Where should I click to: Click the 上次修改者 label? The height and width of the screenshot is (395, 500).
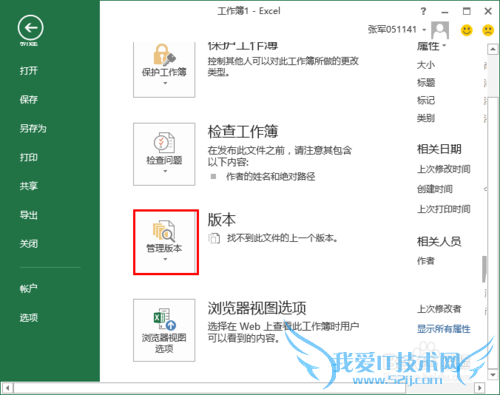pos(439,309)
